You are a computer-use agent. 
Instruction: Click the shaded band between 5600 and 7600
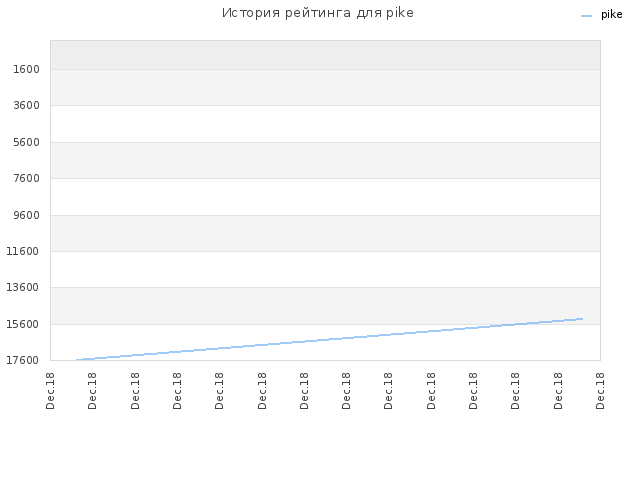pyautogui.click(x=325, y=160)
